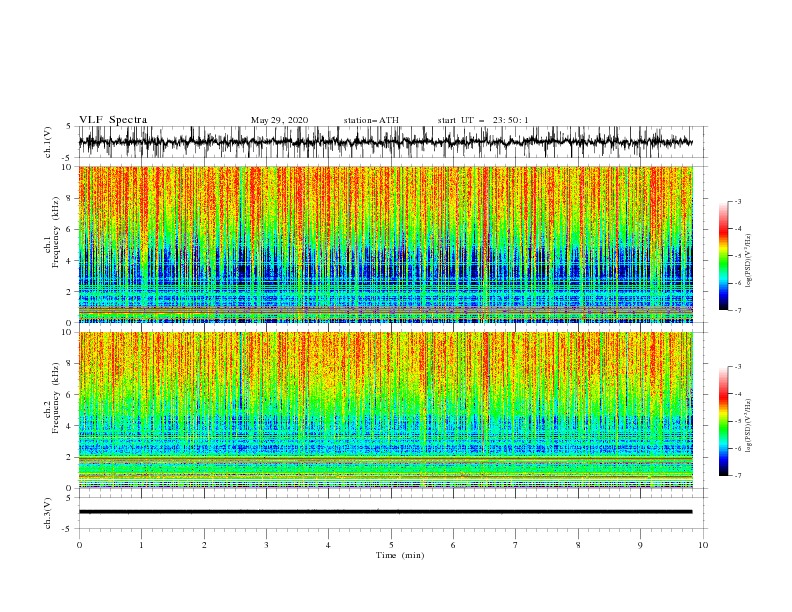Click the 'Time (min)' axis label
The height and width of the screenshot is (612, 792).
400,555
